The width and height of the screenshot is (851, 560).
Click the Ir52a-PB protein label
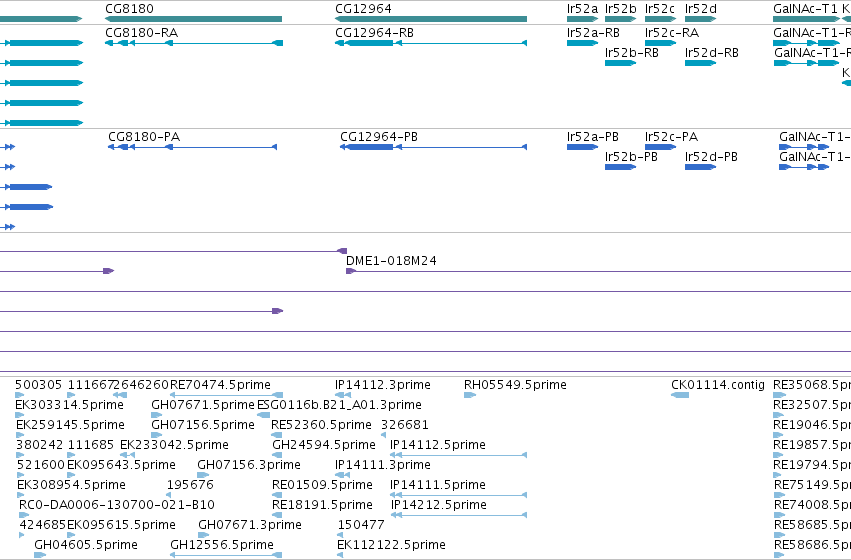(x=593, y=137)
